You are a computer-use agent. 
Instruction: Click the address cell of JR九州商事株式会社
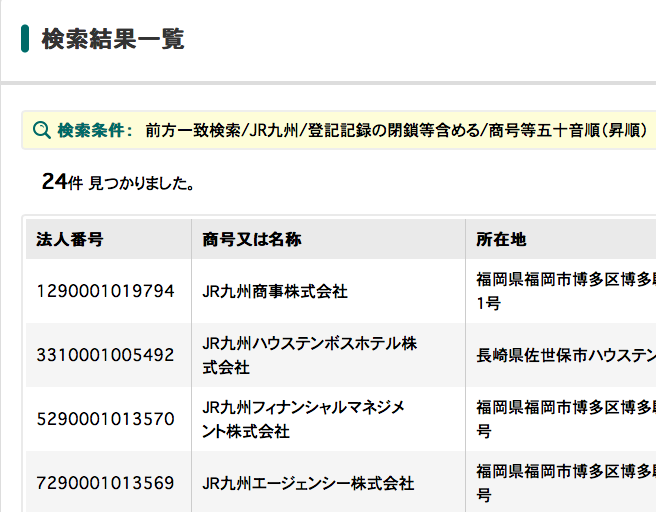tap(561, 291)
